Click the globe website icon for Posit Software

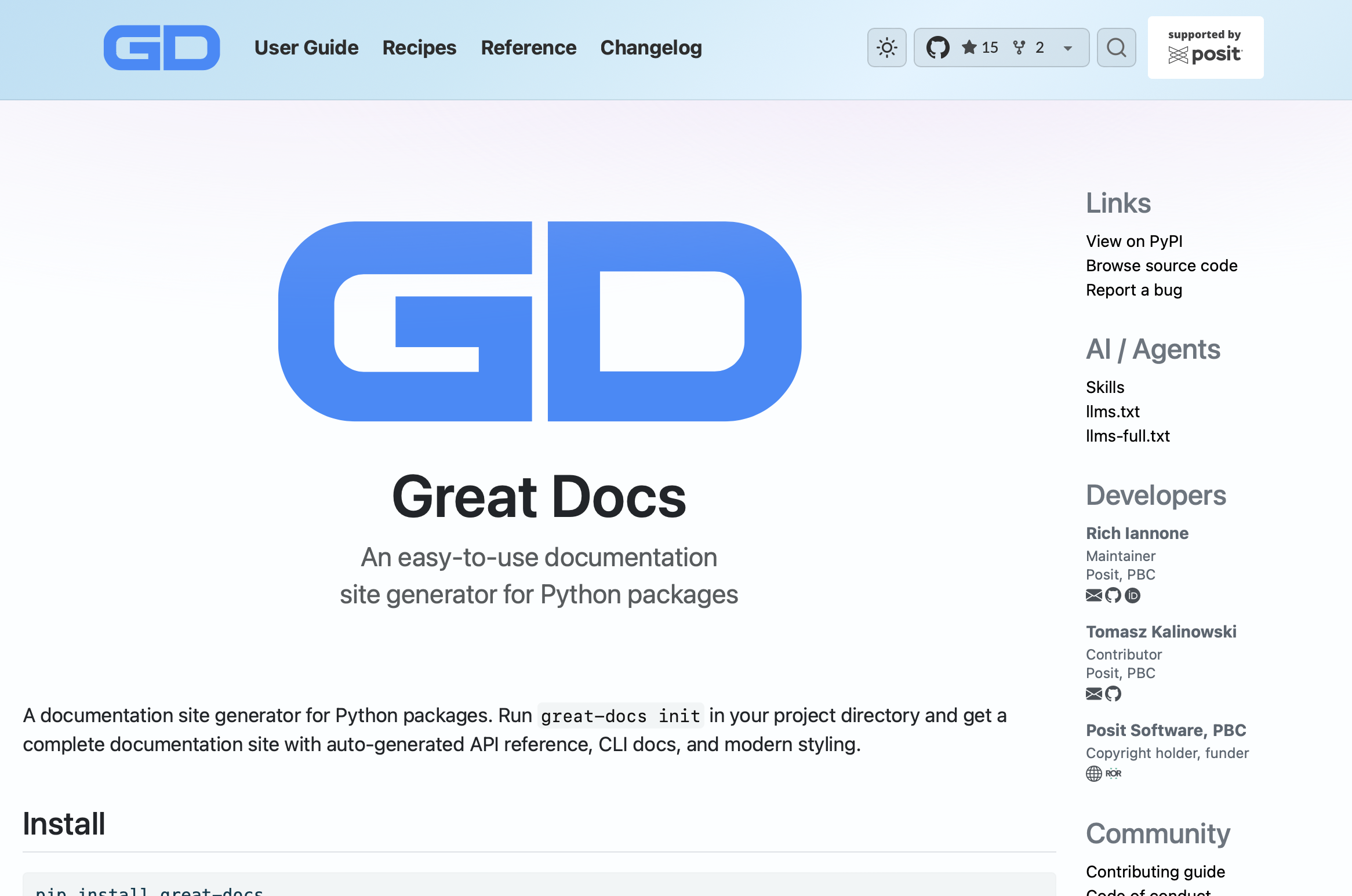click(x=1093, y=774)
